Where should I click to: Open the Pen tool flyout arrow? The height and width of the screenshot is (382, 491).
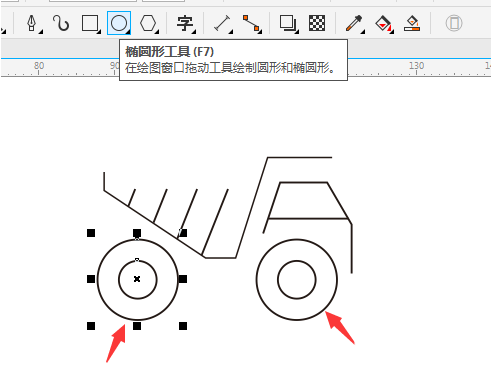[41, 32]
